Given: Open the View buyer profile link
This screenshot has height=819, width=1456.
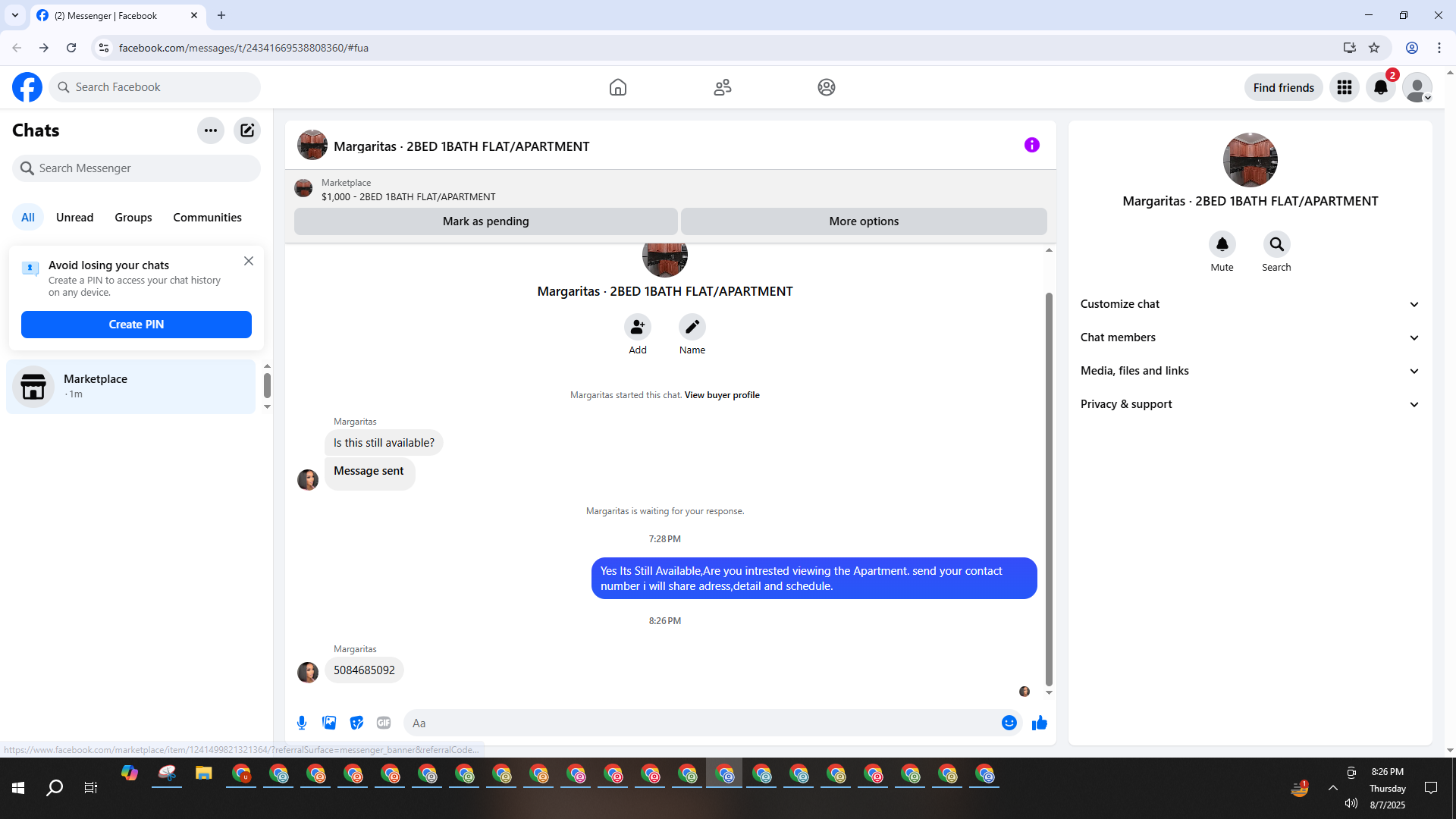Looking at the screenshot, I should click(722, 395).
